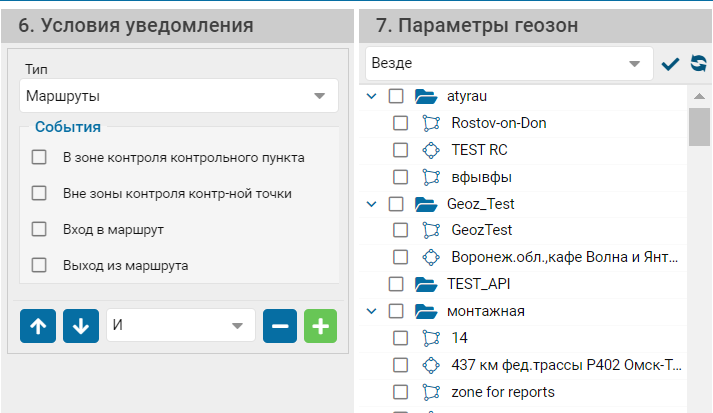
Task: Check 'Выход из маршрута' event
Action: (x=39, y=265)
